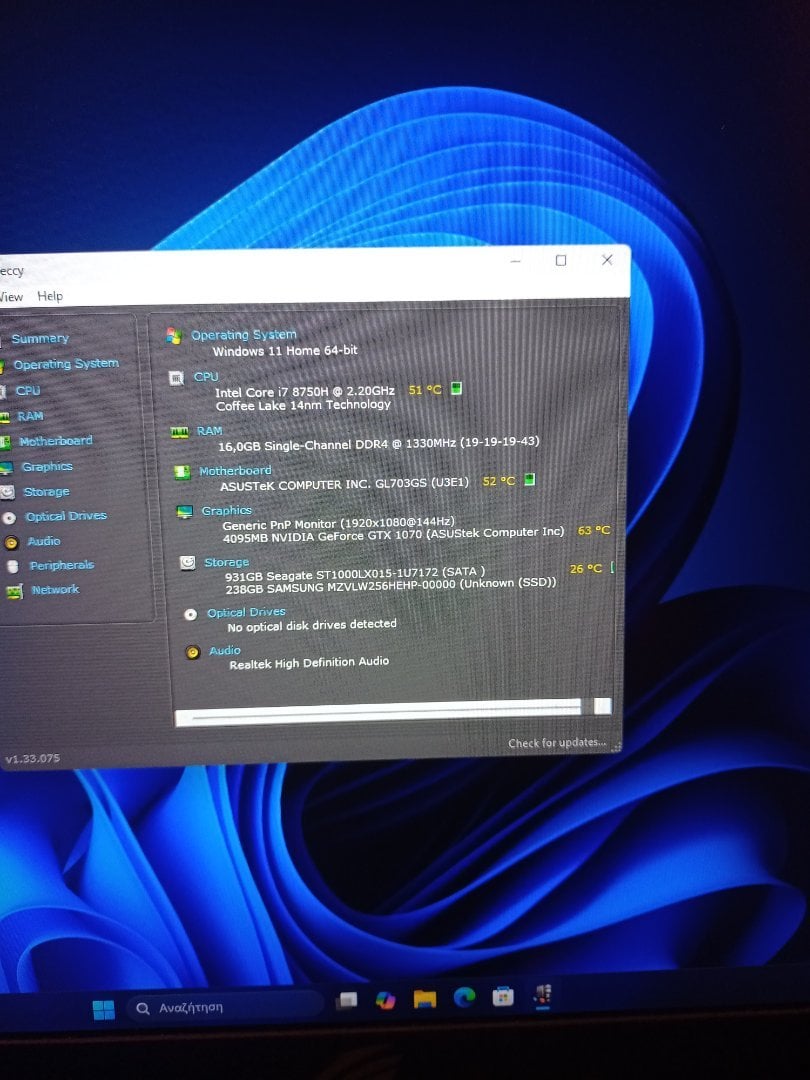Click the SAMSUNG MZVLW256HEHP drive line
Viewport: 810px width, 1080px height.
pos(391,585)
